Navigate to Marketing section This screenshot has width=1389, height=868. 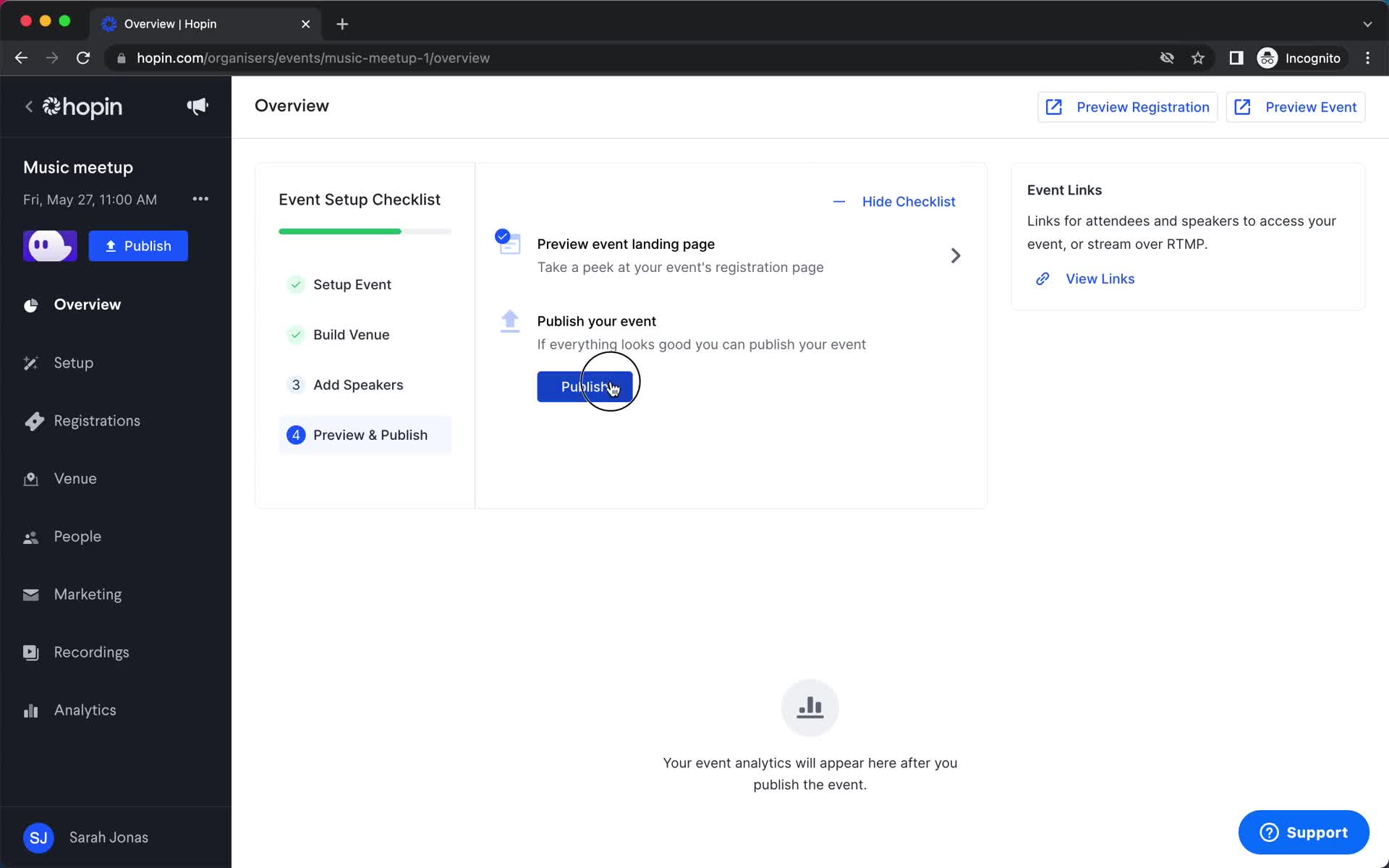coord(88,594)
